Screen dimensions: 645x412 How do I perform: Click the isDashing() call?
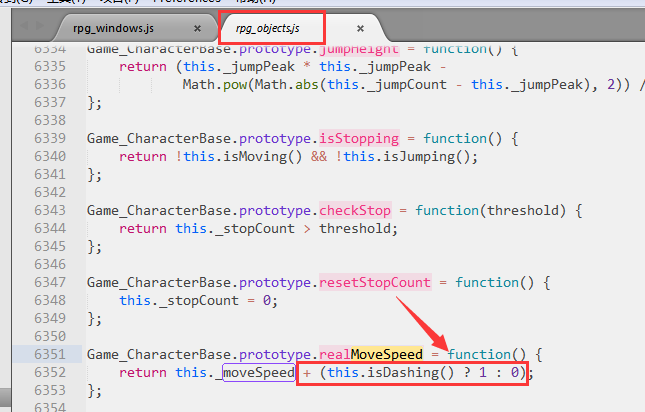[411, 373]
